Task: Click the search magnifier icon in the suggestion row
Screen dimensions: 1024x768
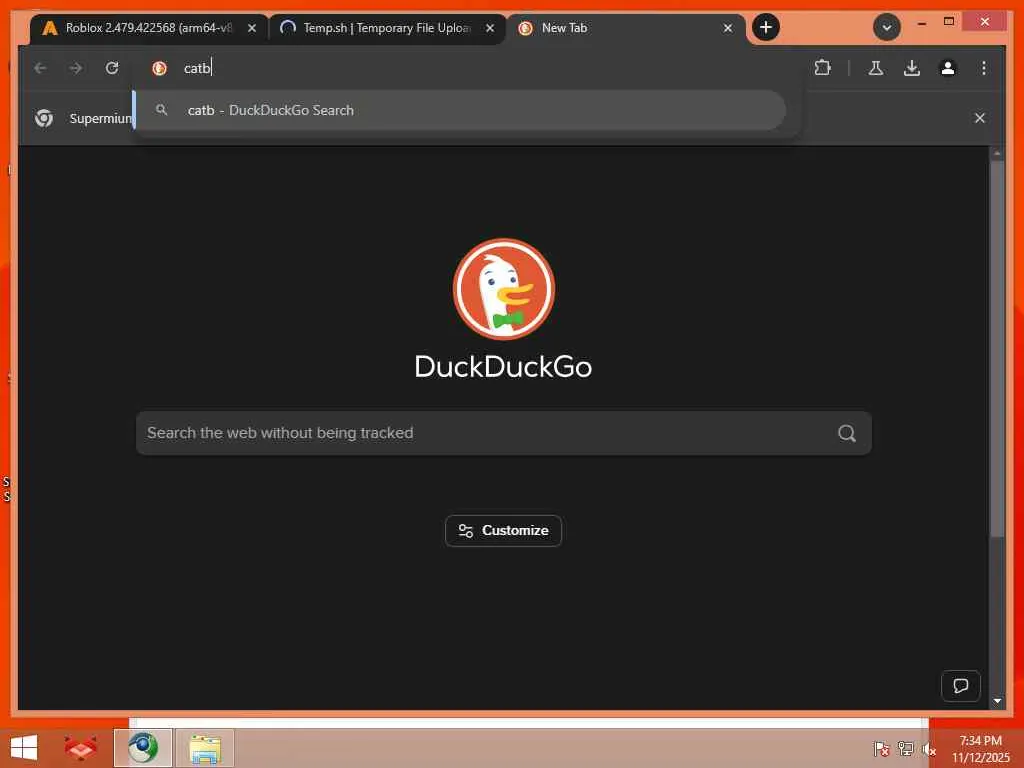Action: click(161, 110)
